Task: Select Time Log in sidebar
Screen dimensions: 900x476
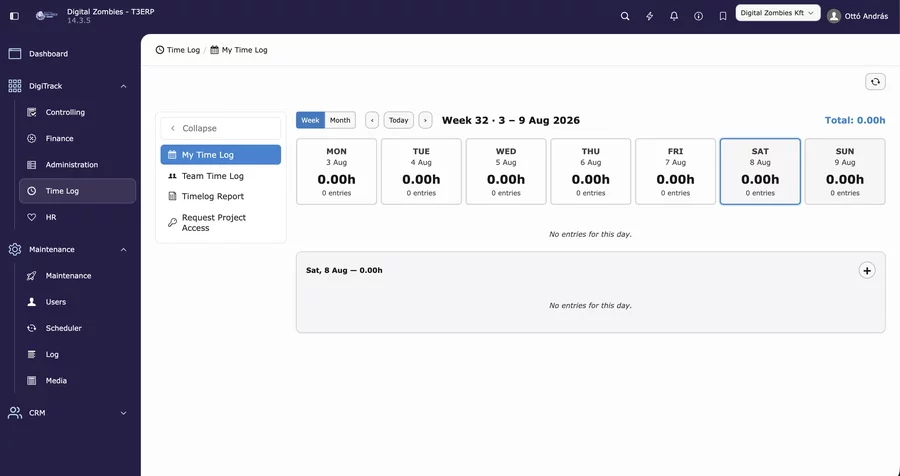Action: point(77,191)
